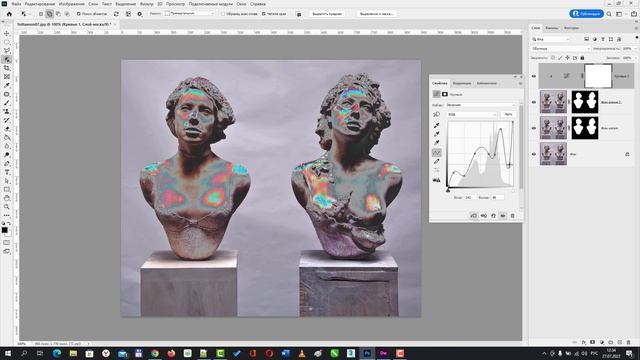Screen dimensions: 640x360
Task: Select the edit points curve tool
Action: click(x=437, y=153)
